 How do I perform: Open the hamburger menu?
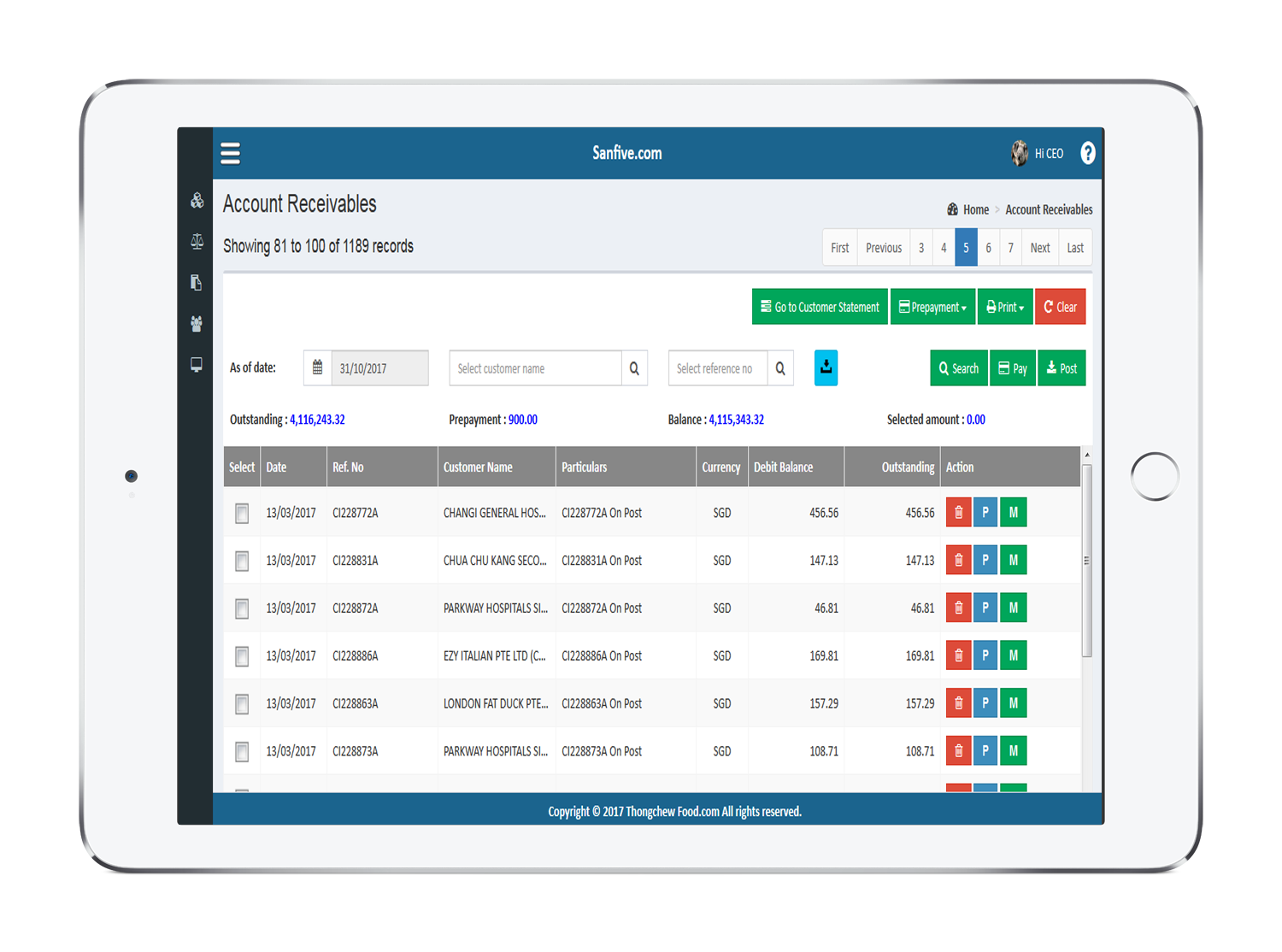pyautogui.click(x=230, y=153)
